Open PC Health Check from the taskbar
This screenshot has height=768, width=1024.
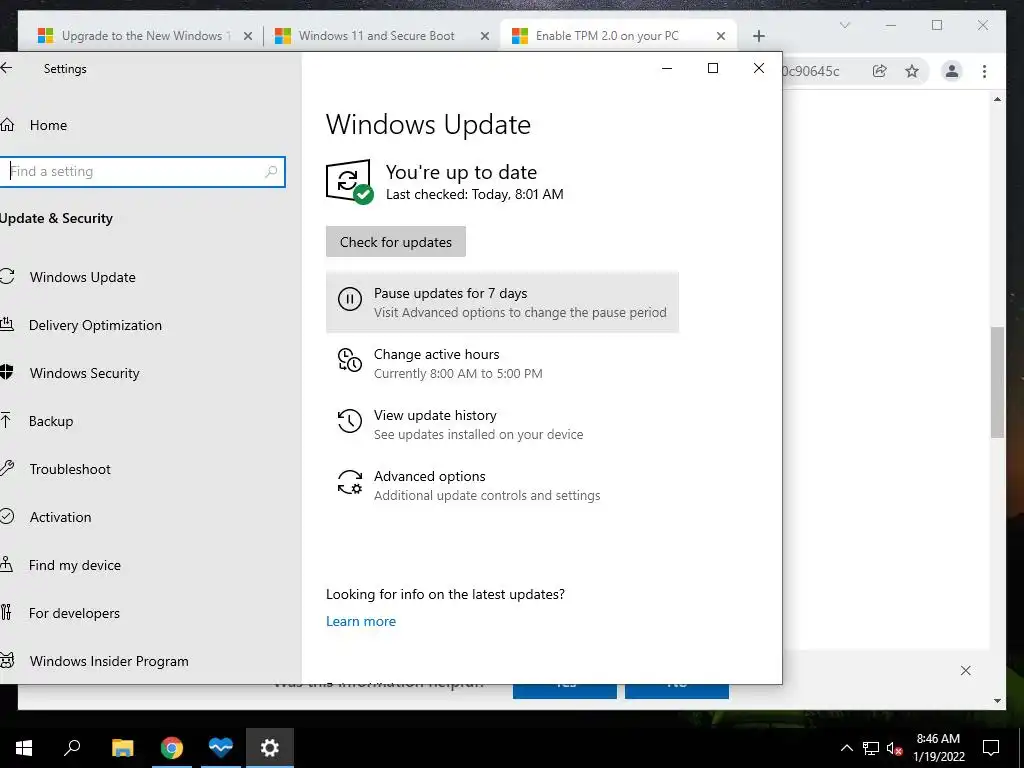point(221,748)
